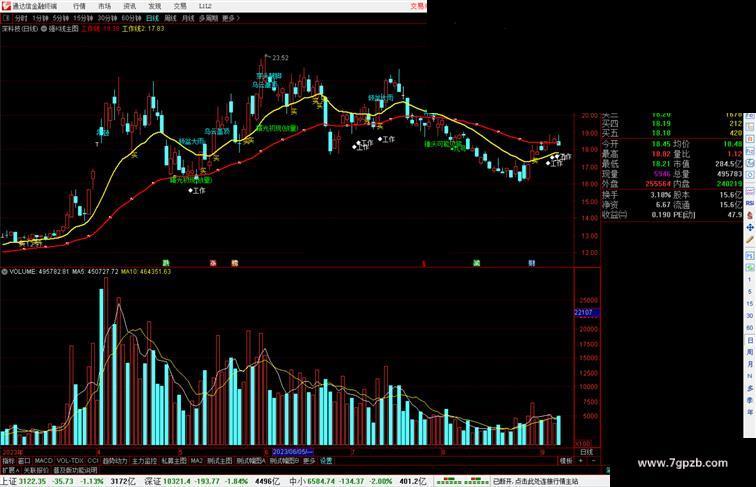Click the 通达信 app logo icon
This screenshot has width=756, height=487.
[x=6, y=6]
